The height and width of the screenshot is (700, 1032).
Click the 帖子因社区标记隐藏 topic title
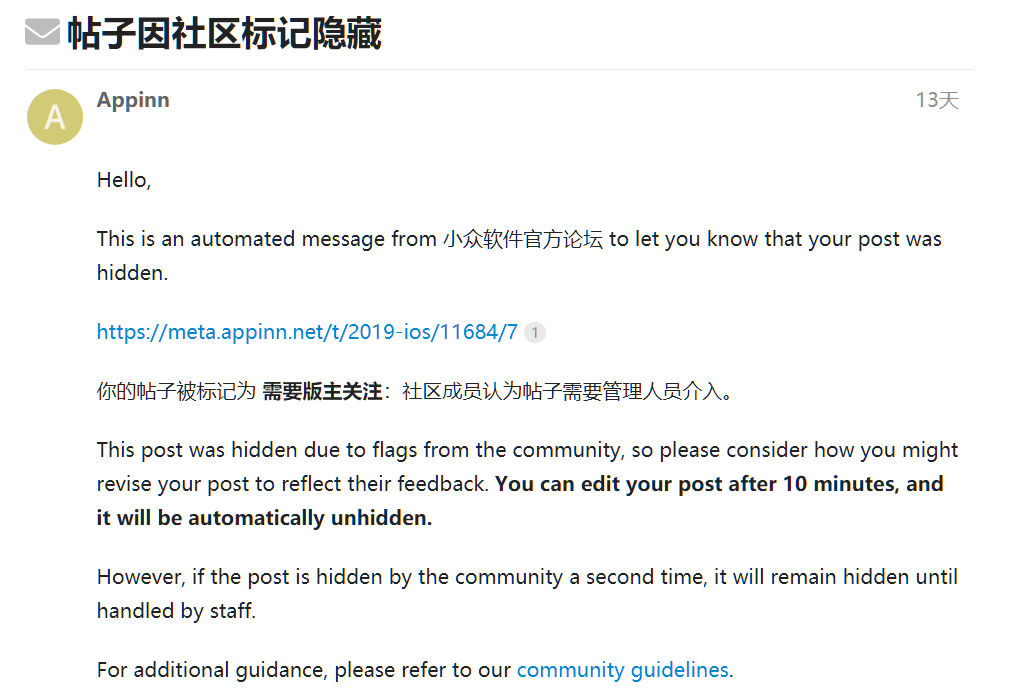224,33
